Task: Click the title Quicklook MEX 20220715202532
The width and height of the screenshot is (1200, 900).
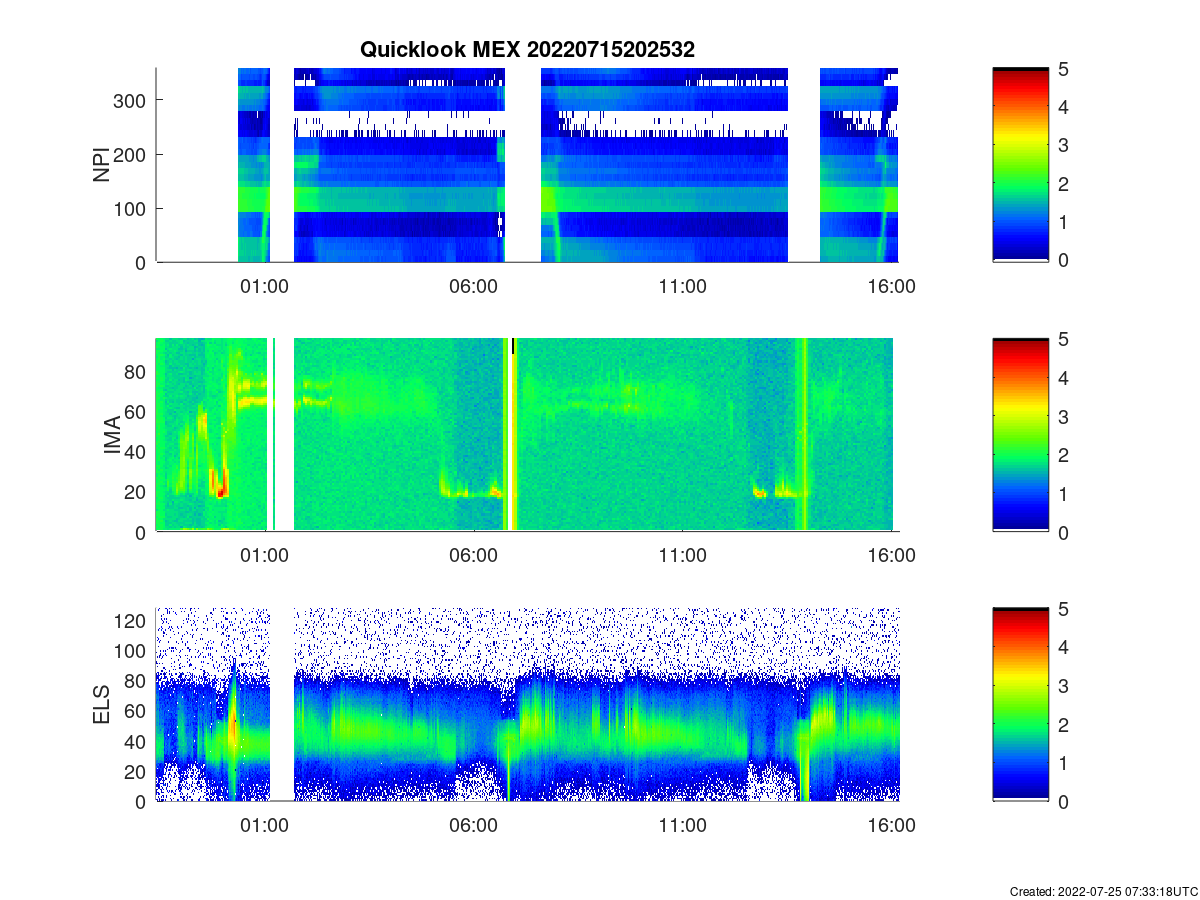Action: coord(527,49)
